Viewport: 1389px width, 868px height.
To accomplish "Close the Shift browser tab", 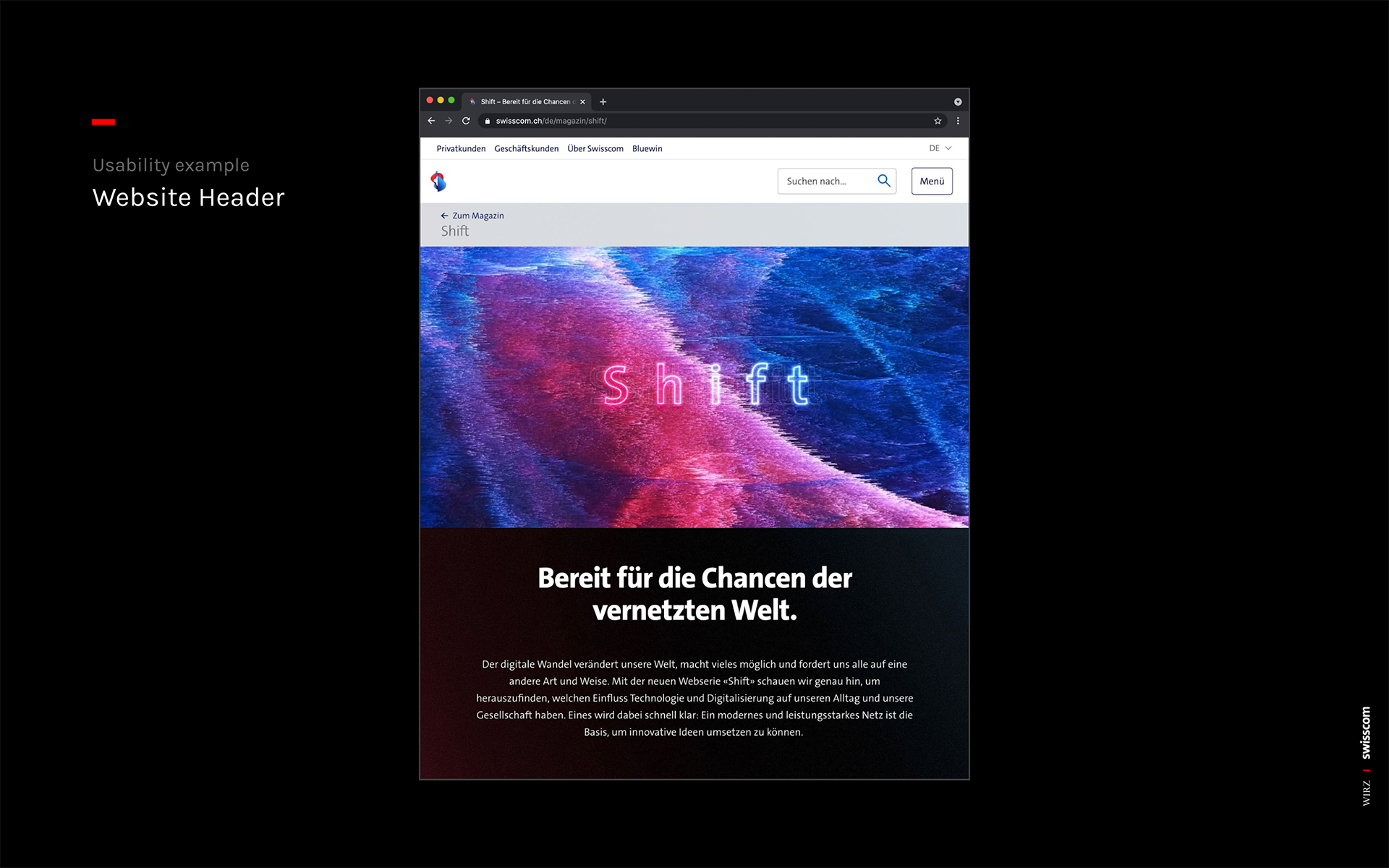I will point(582,102).
